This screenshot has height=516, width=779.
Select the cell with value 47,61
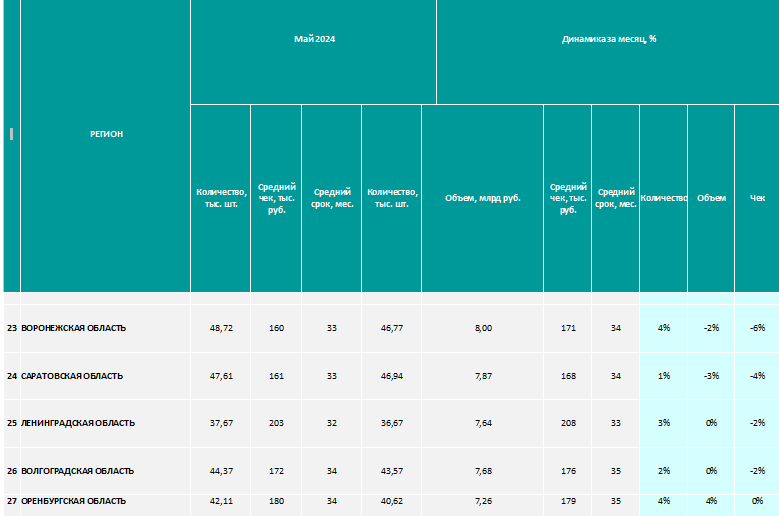click(x=221, y=376)
